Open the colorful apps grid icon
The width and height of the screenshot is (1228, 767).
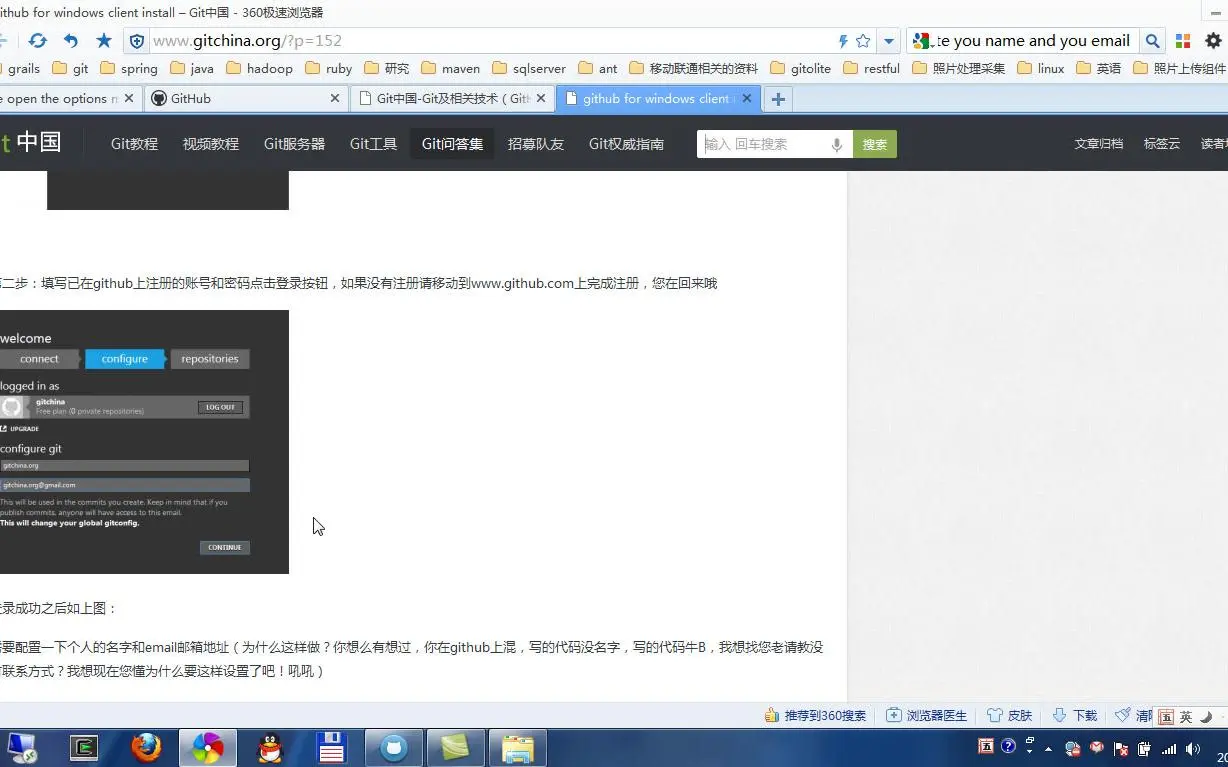[1183, 41]
